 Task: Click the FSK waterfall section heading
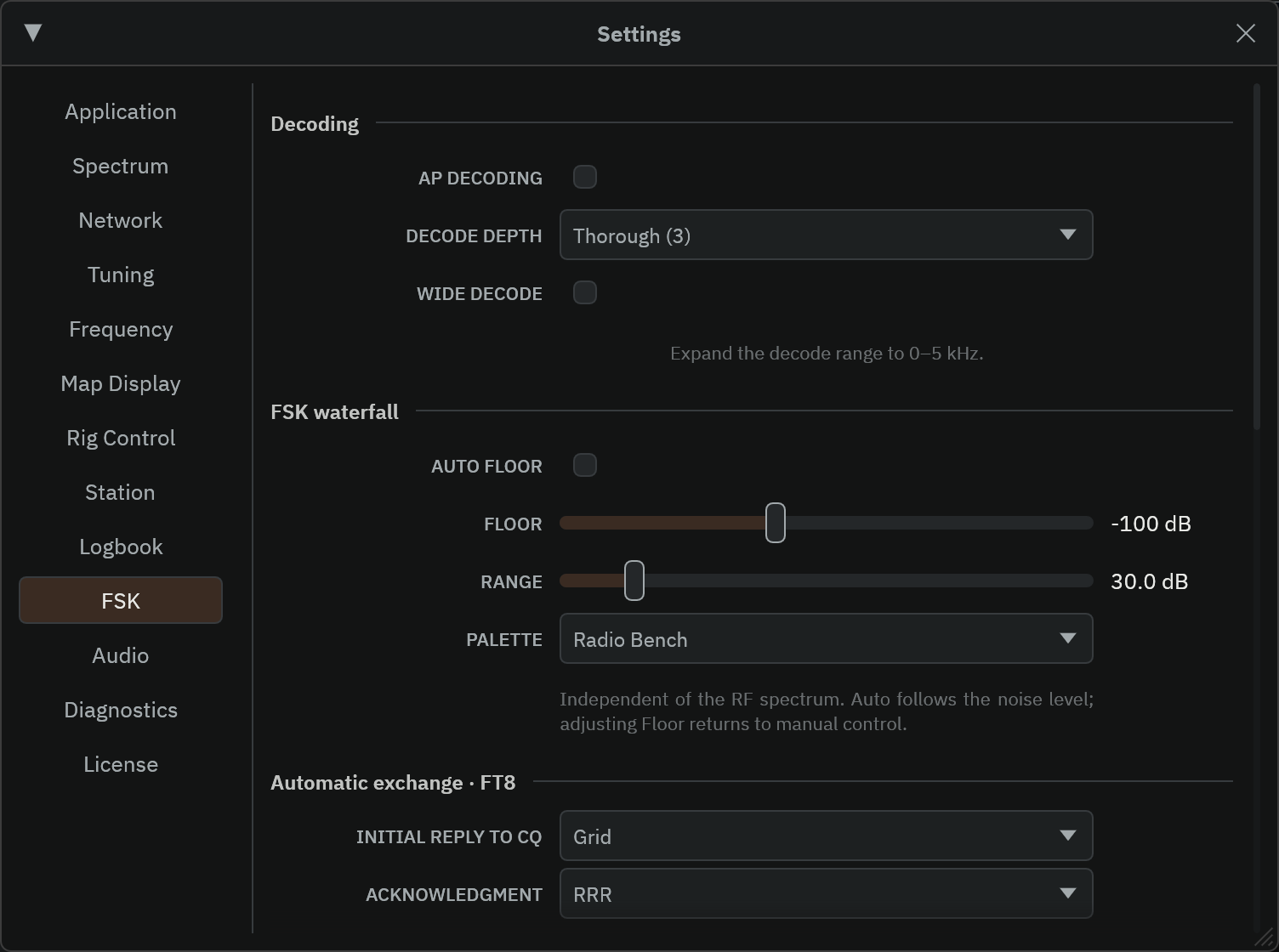[x=334, y=412]
